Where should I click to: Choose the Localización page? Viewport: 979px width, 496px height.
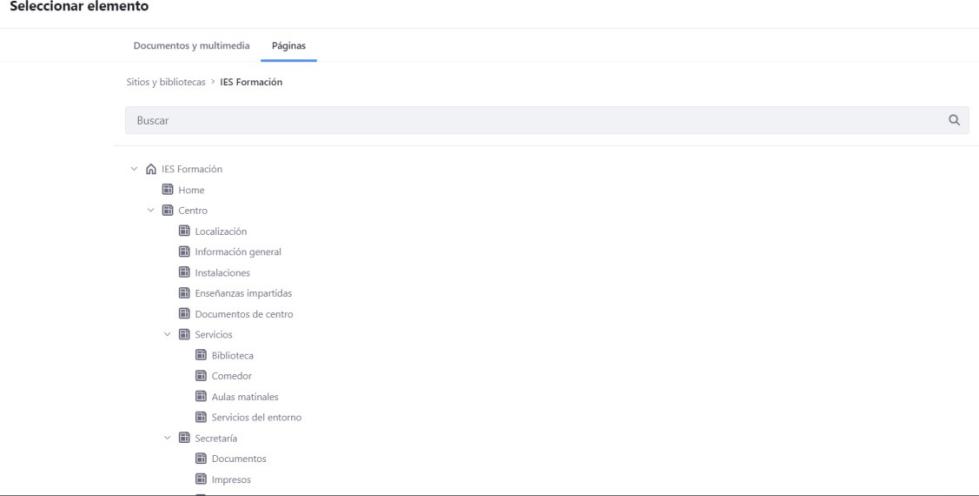coord(221,231)
